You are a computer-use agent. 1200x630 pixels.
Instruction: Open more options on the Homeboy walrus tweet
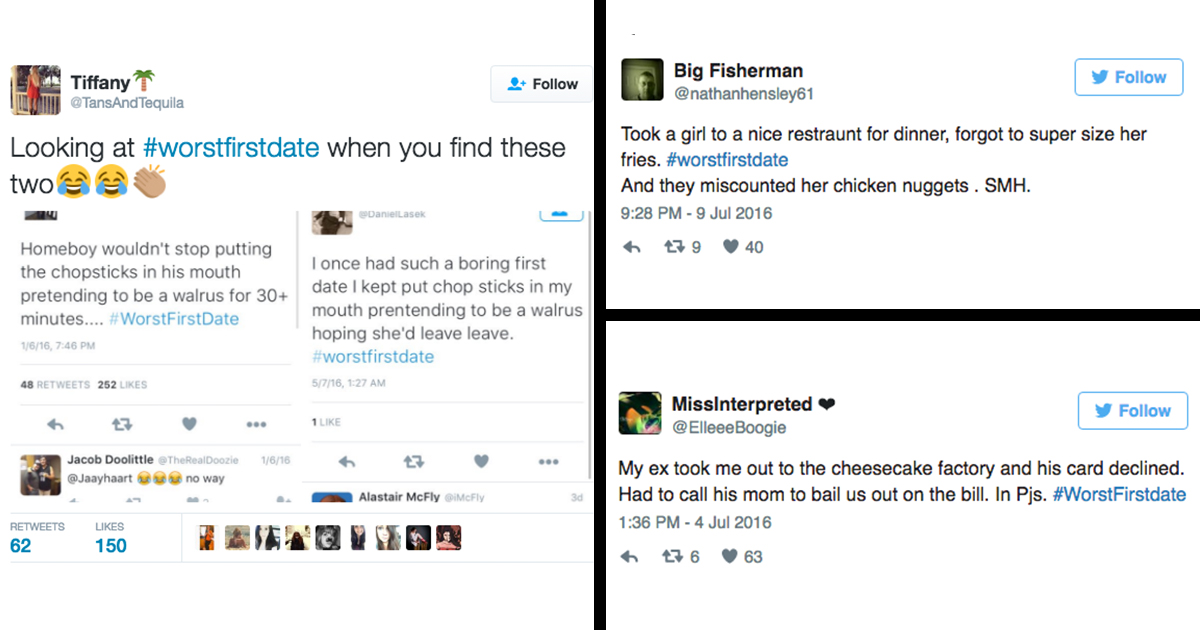257,424
